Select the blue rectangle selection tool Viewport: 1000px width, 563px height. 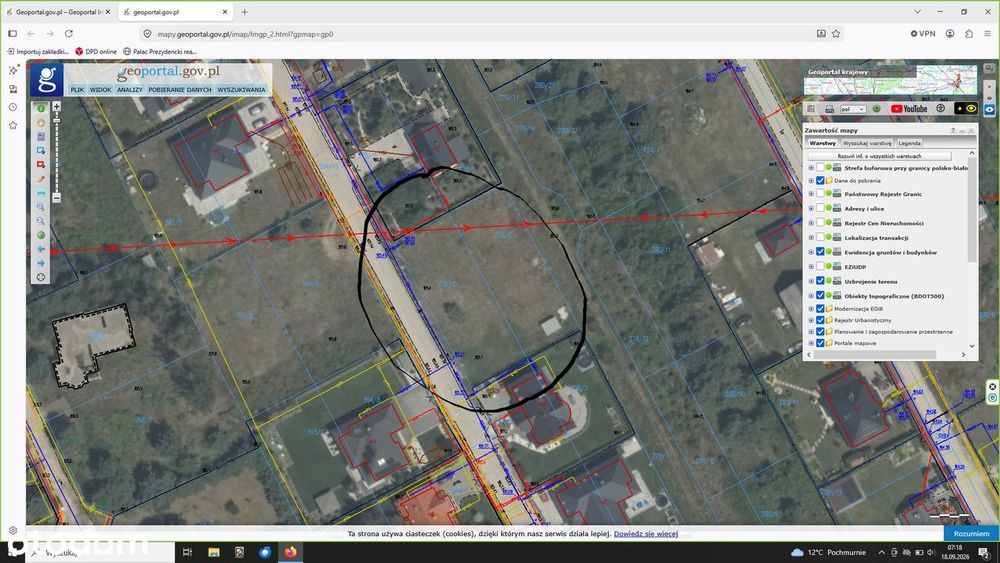coord(41,150)
